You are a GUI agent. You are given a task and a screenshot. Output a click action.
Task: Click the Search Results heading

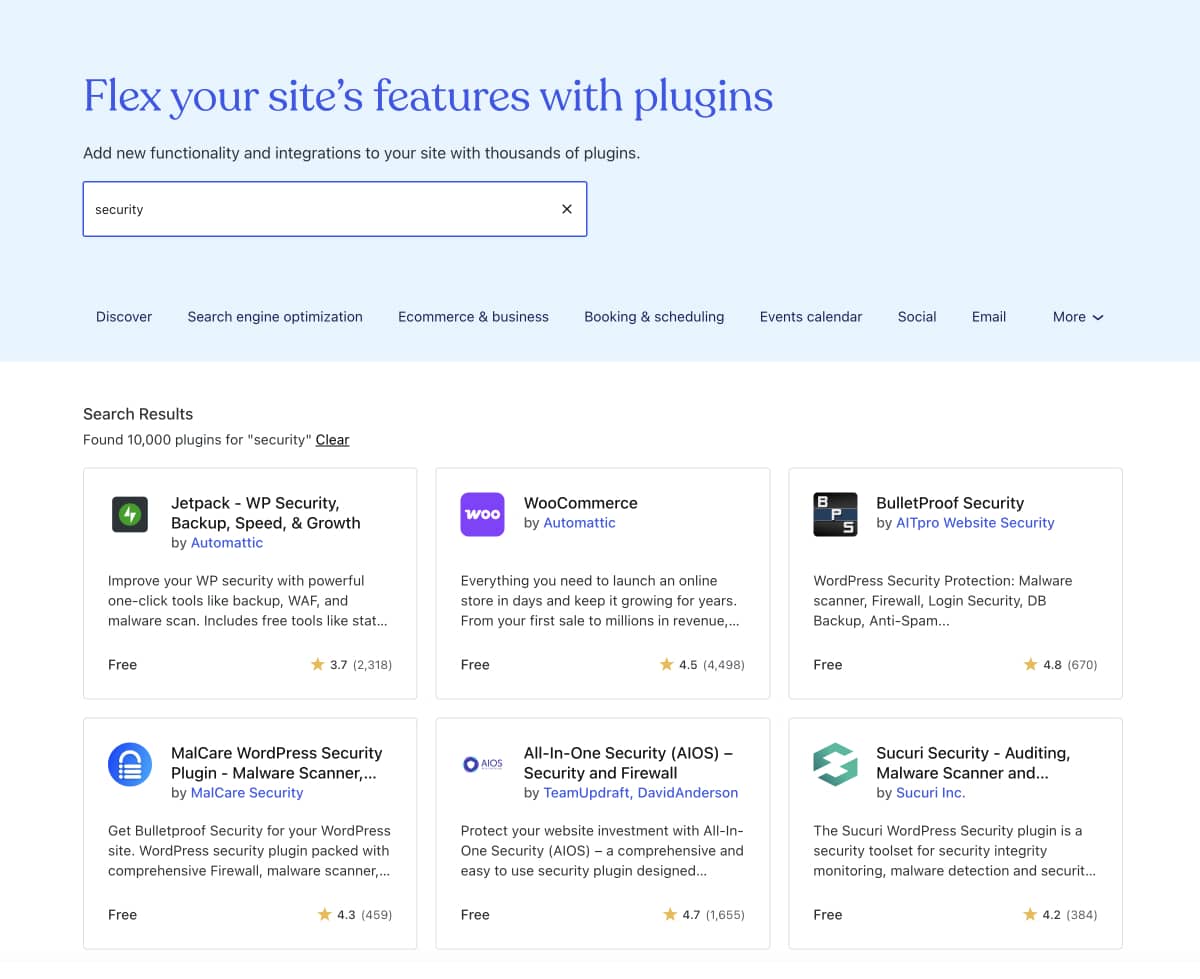138,414
